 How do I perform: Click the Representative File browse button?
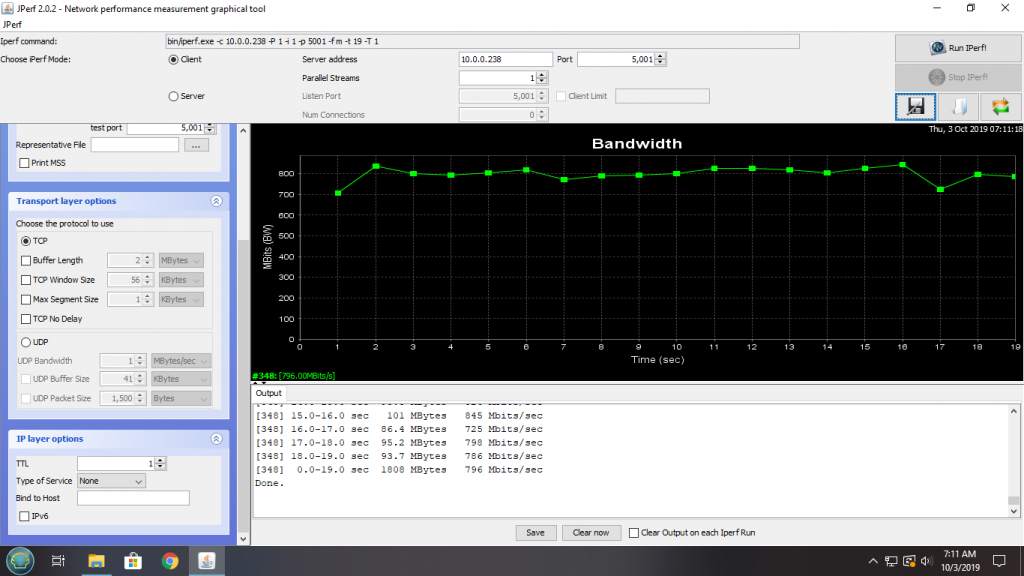[196, 145]
